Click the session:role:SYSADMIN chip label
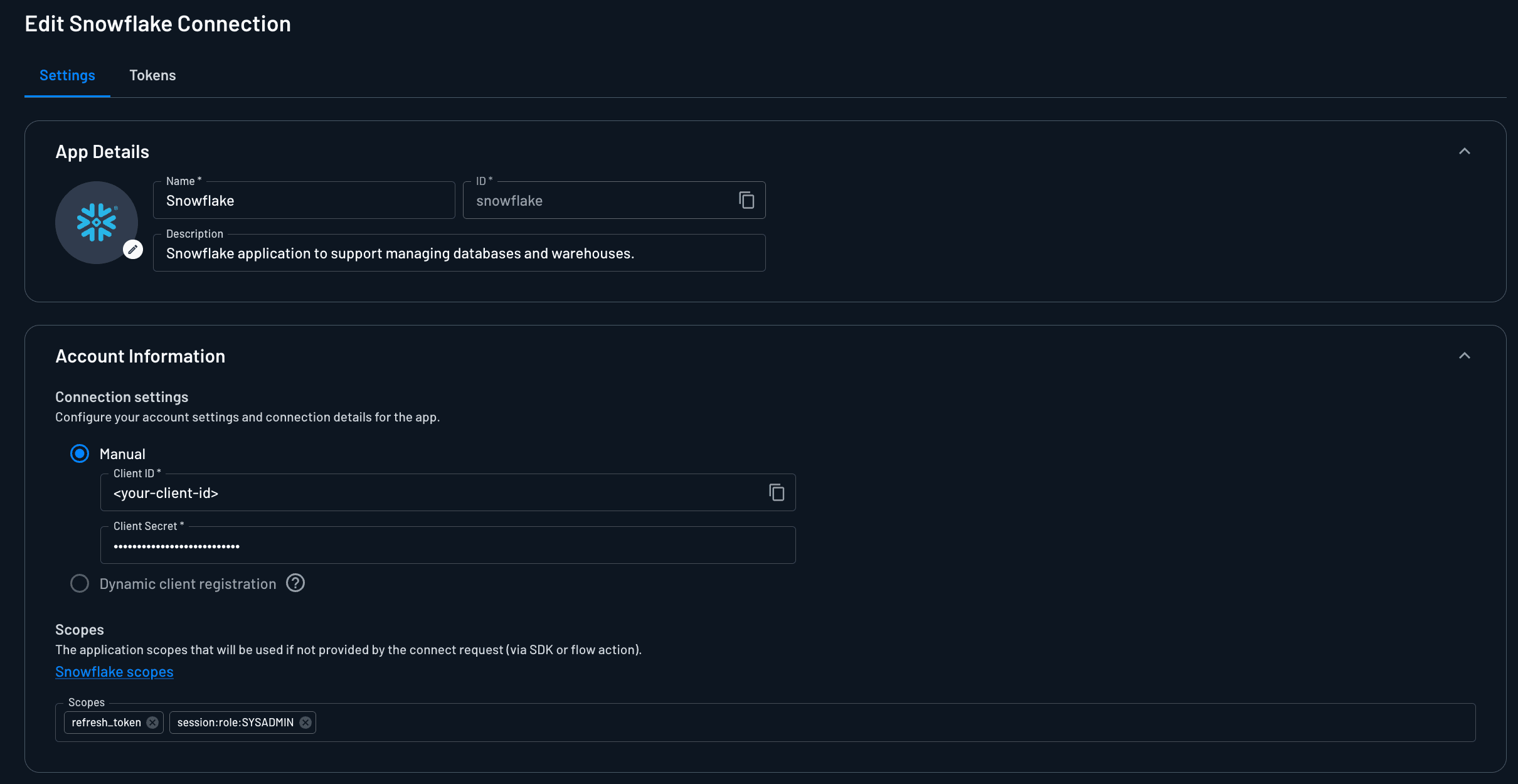Viewport: 1518px width, 784px height. point(235,723)
